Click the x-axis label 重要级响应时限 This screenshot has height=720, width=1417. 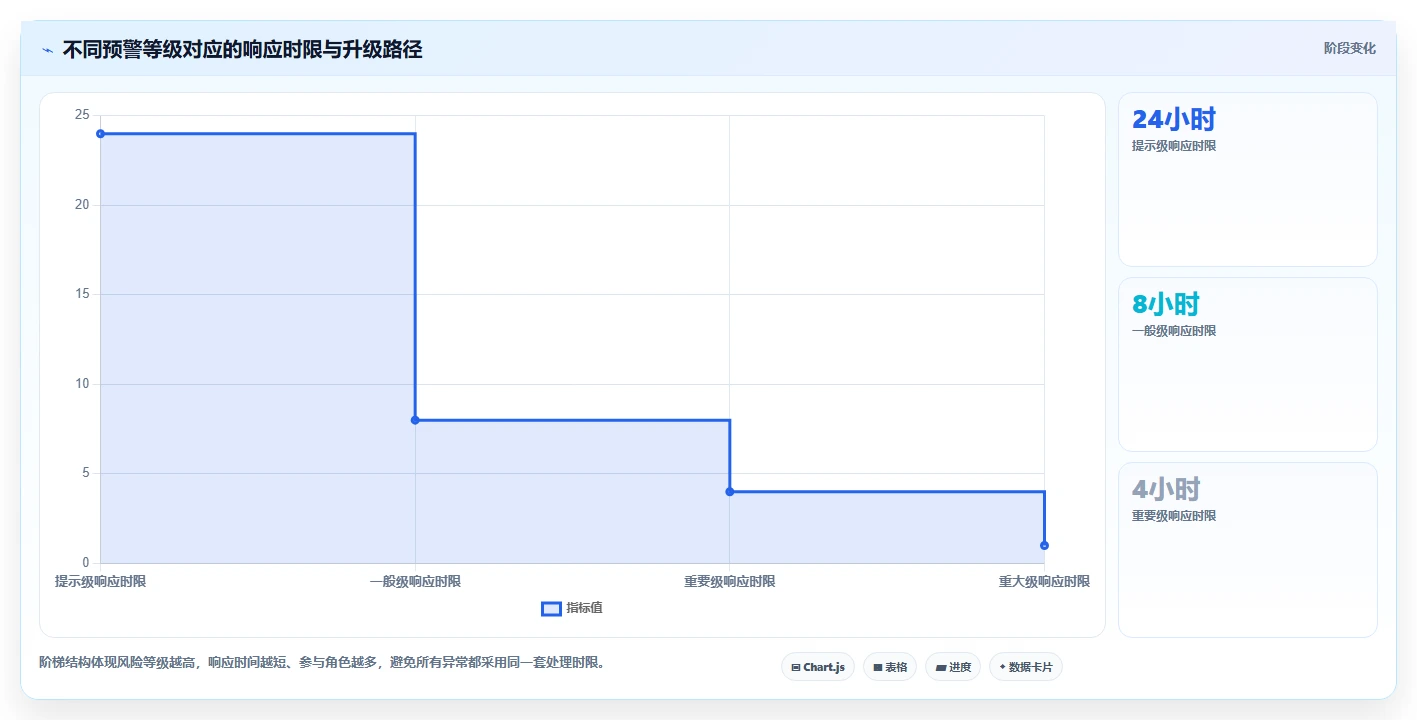730,581
